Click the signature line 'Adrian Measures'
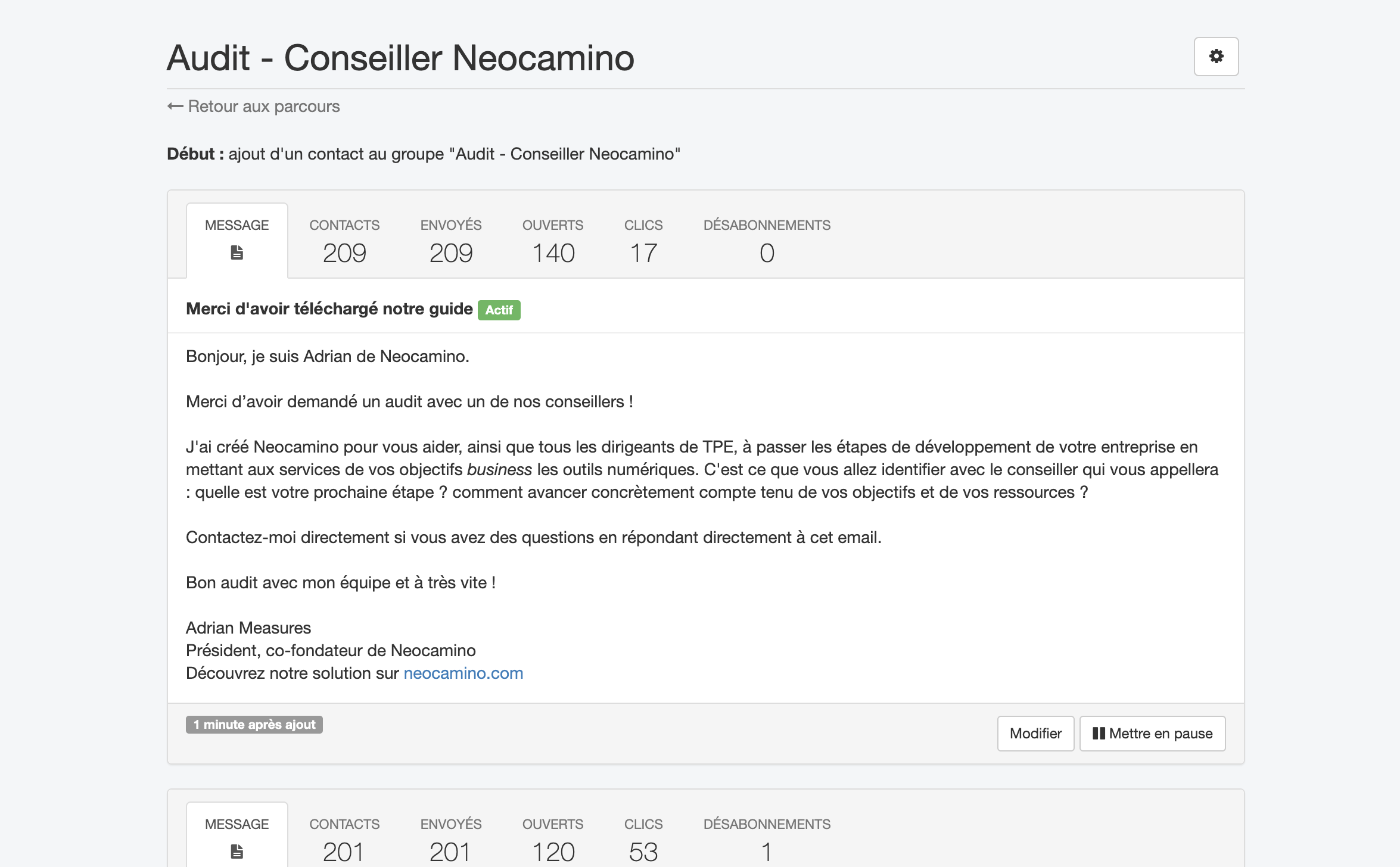1400x867 pixels. pyautogui.click(x=248, y=628)
